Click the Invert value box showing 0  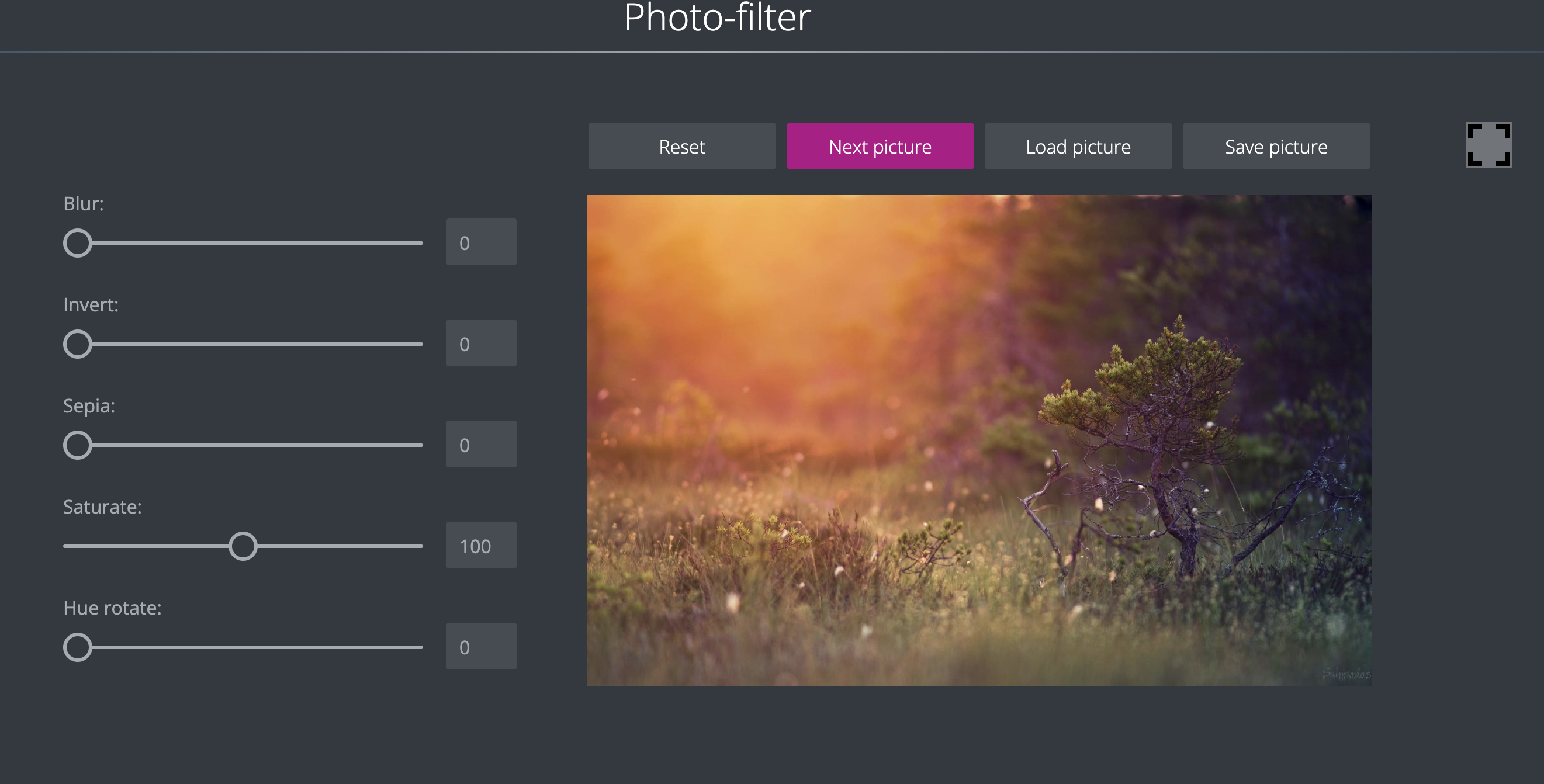point(481,342)
